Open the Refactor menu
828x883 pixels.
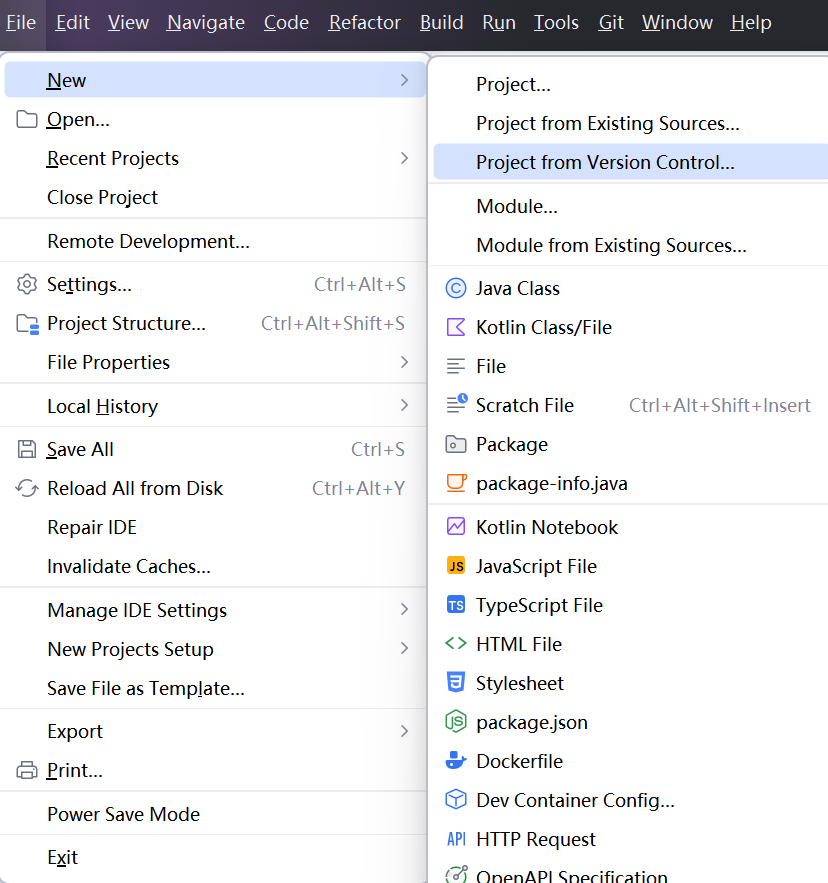click(364, 23)
